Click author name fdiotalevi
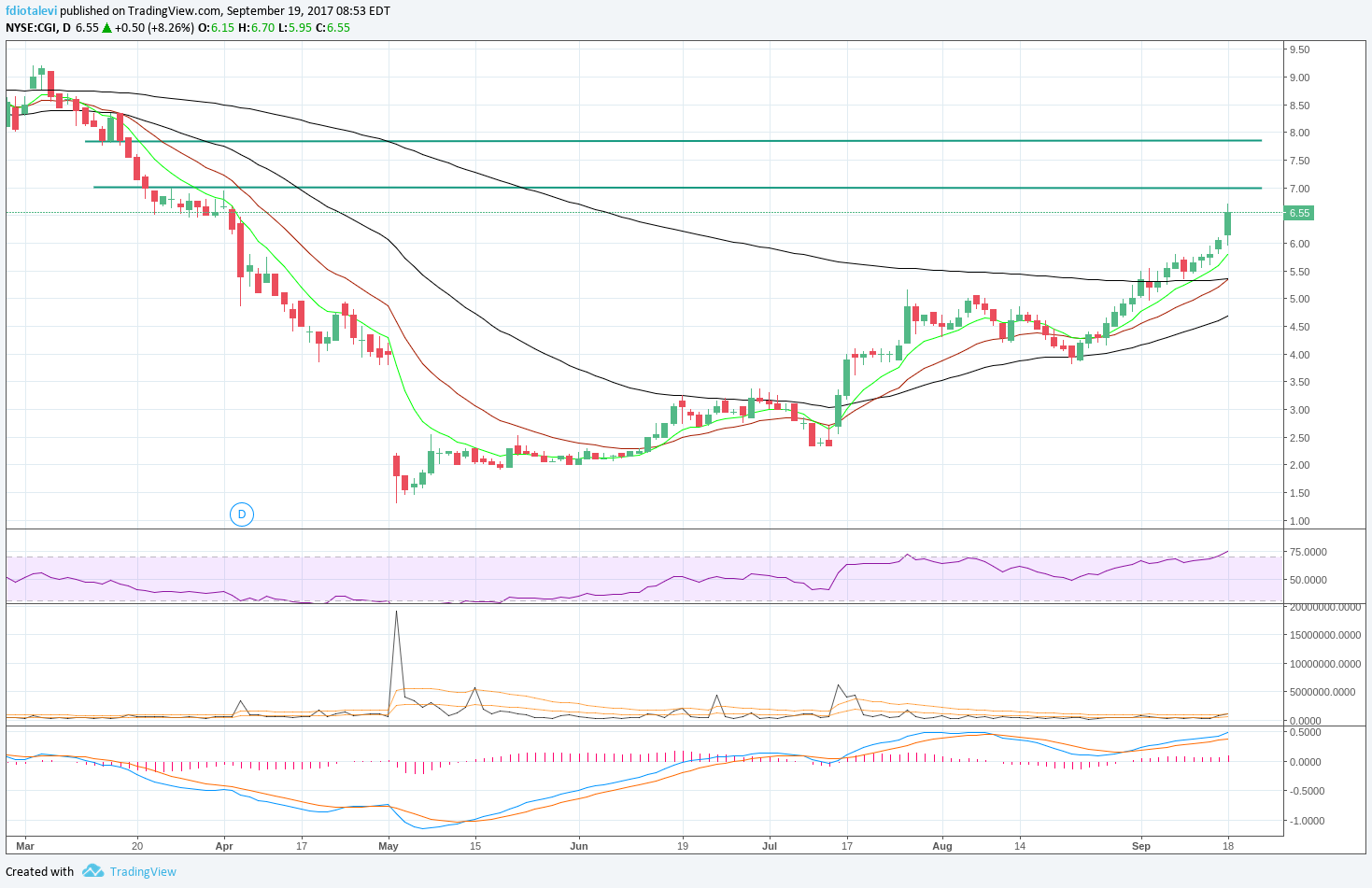This screenshot has width=1372, height=888. tap(32, 11)
